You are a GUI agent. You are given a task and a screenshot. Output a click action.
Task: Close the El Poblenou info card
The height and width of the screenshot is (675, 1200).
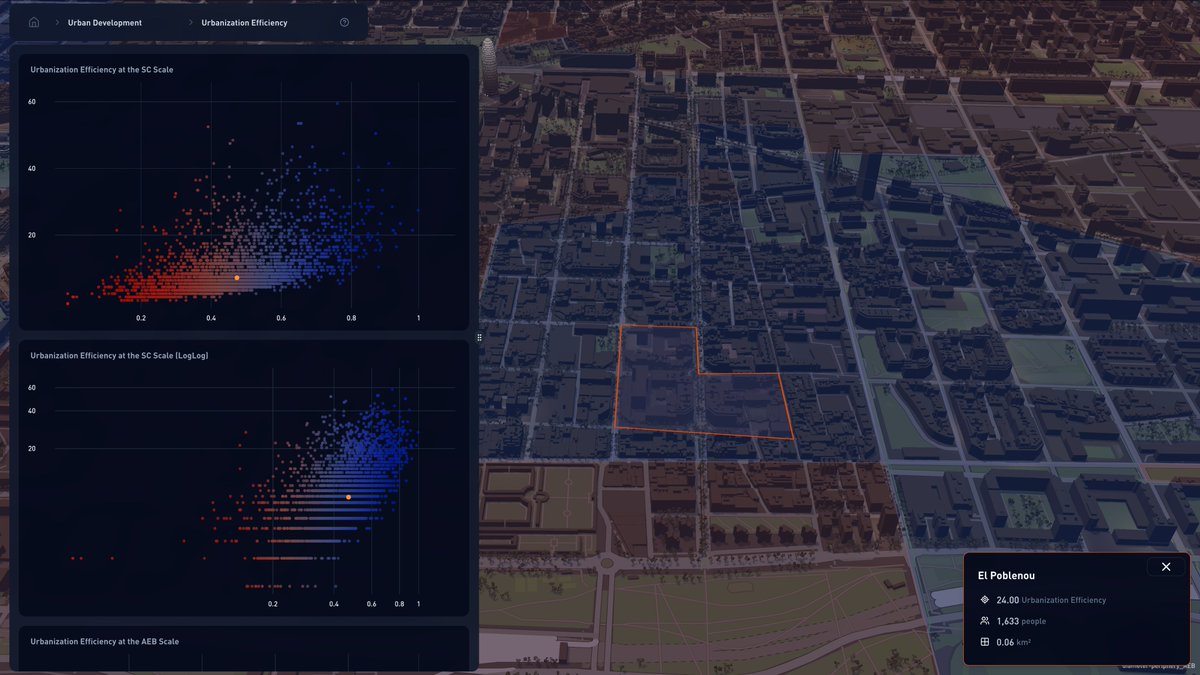coord(1166,567)
